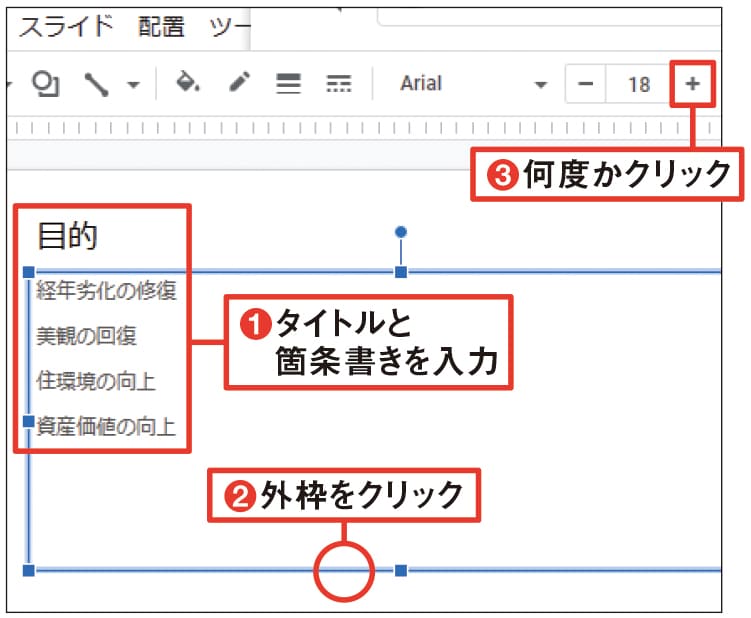Open the border color pencil icon
The height and width of the screenshot is (618, 751).
pyautogui.click(x=239, y=82)
